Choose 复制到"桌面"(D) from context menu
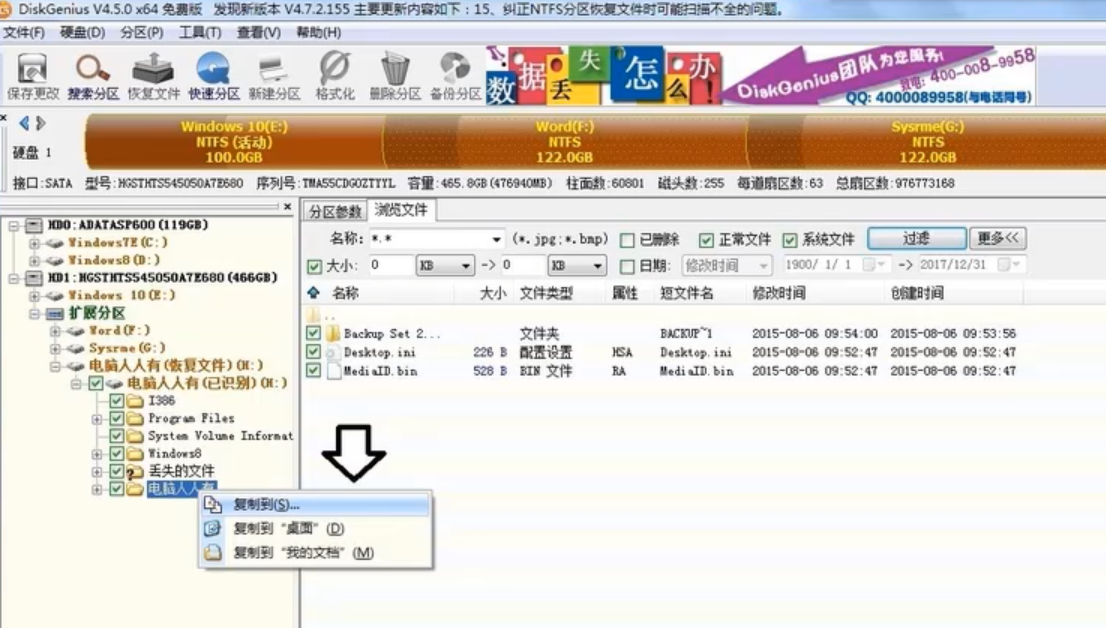The width and height of the screenshot is (1106, 628). [288, 528]
